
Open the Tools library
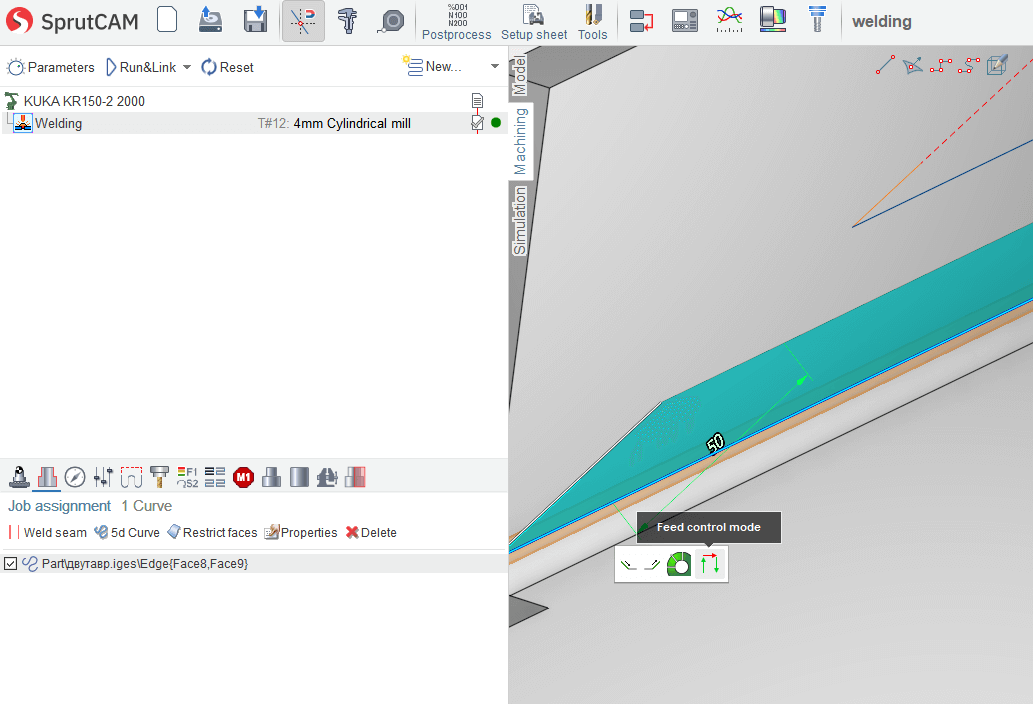(x=592, y=22)
